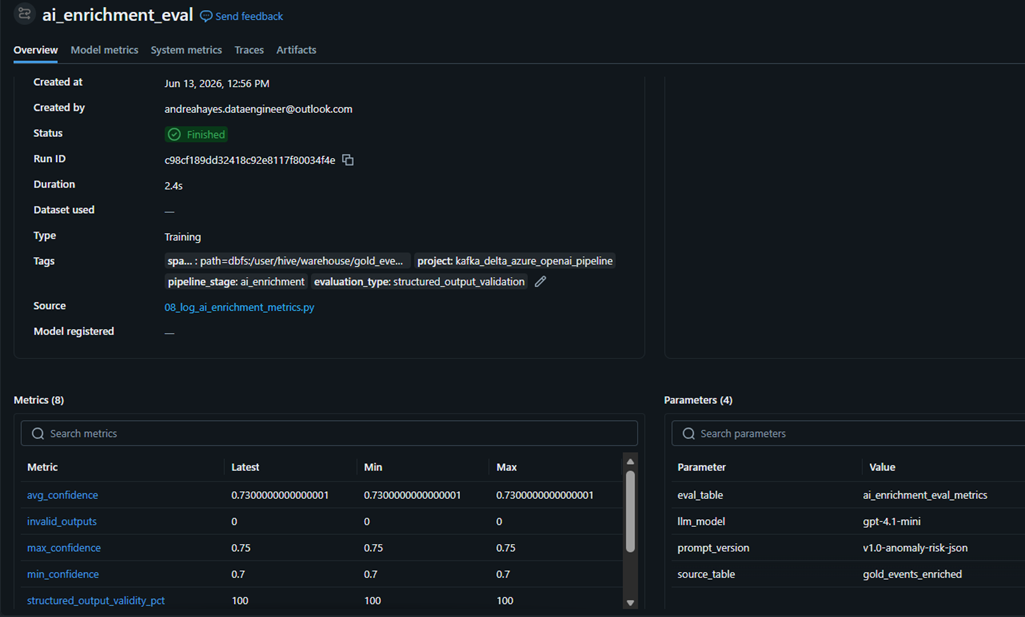Open the invalid_outputs metric link

pyautogui.click(x=62, y=522)
